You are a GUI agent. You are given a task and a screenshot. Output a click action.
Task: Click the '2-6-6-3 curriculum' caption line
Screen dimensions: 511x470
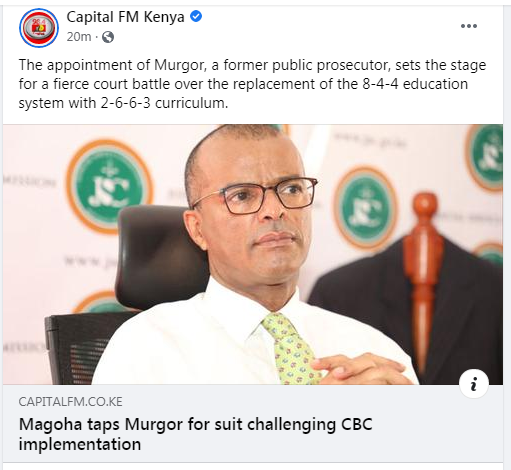pos(124,103)
